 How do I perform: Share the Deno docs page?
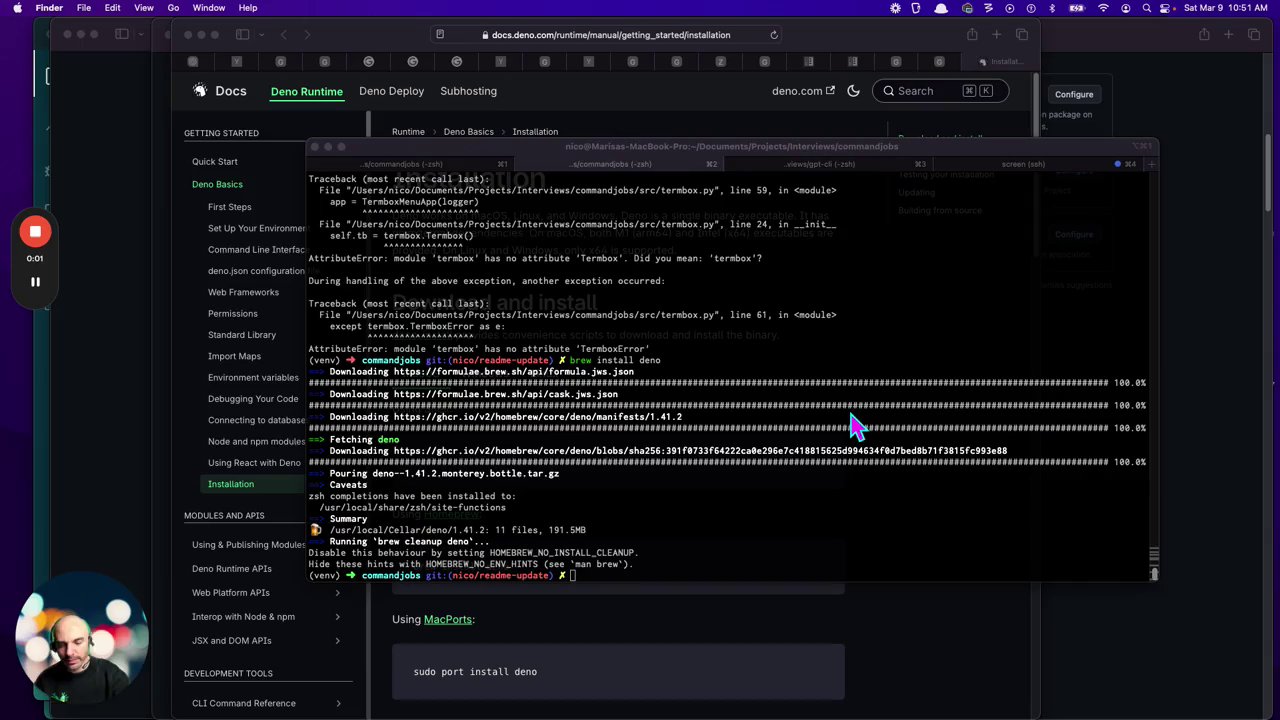pos(972,35)
